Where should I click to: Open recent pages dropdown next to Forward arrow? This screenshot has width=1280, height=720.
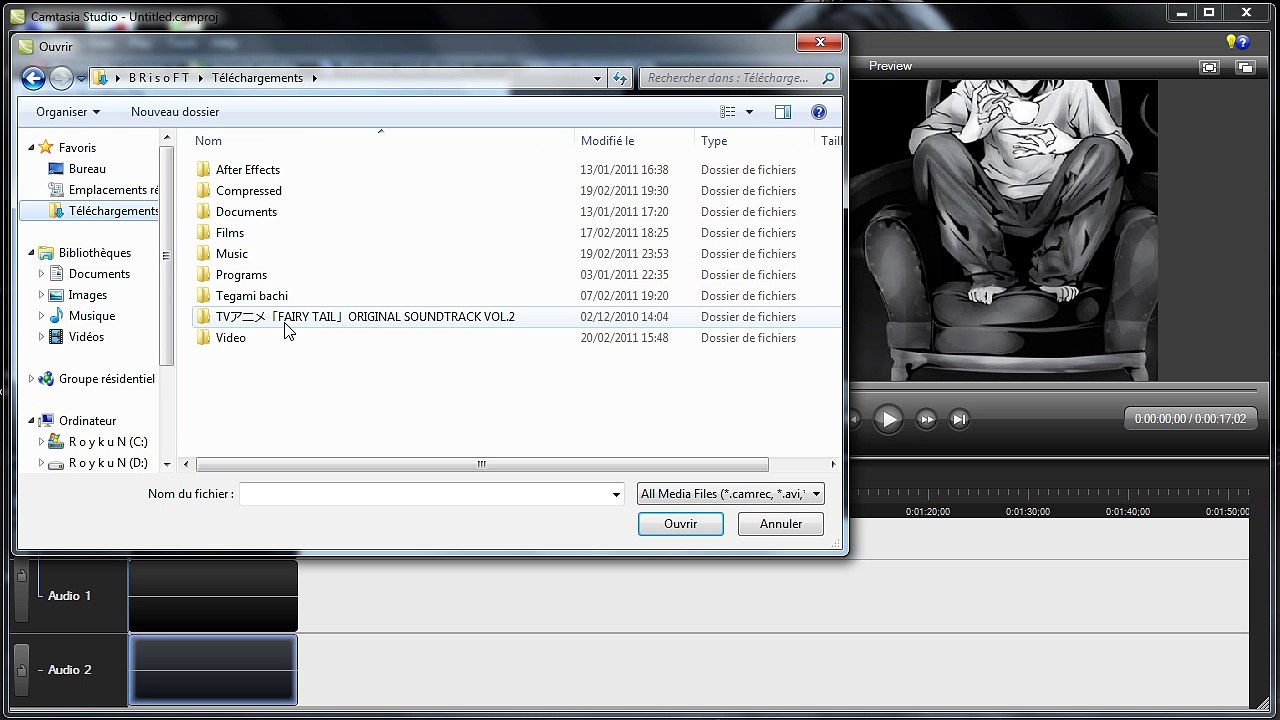81,78
